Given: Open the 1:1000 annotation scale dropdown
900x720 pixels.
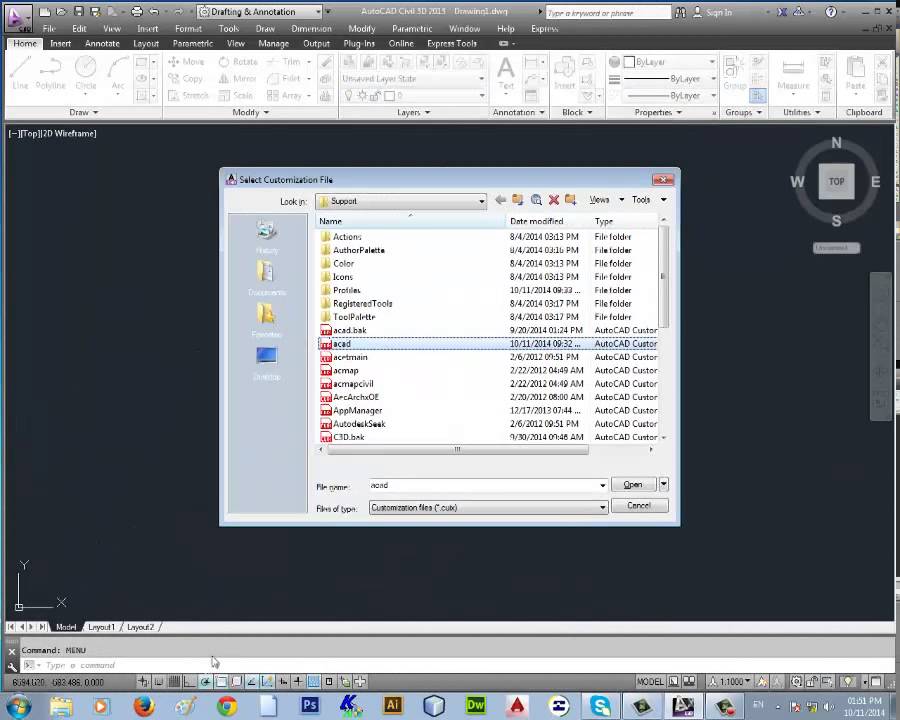Looking at the screenshot, I should tap(730, 682).
